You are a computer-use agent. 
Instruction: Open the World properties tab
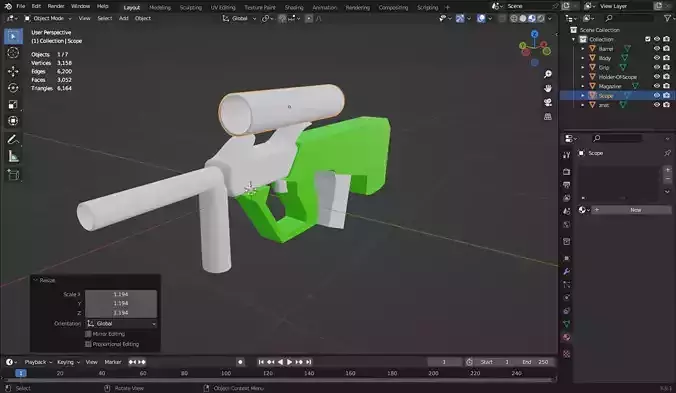[566, 225]
